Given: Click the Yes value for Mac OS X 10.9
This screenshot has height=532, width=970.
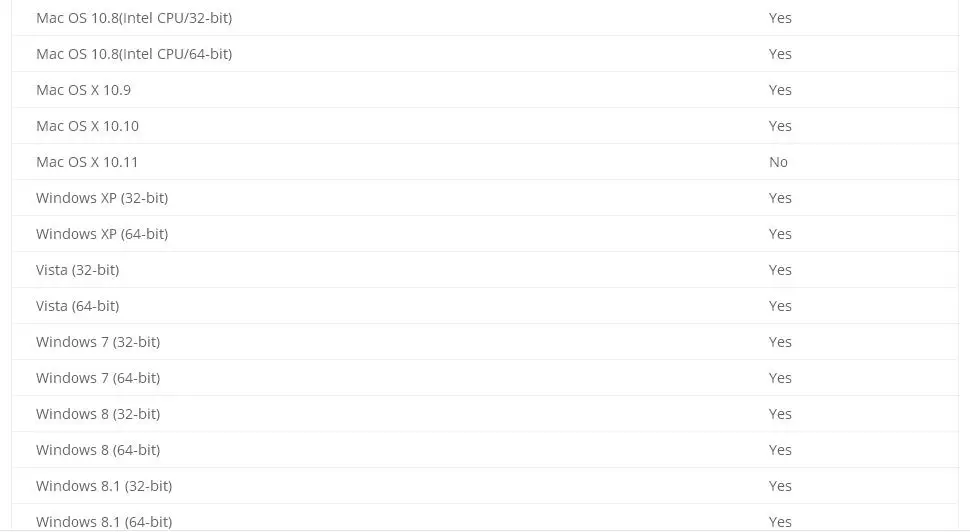Looking at the screenshot, I should [x=780, y=90].
